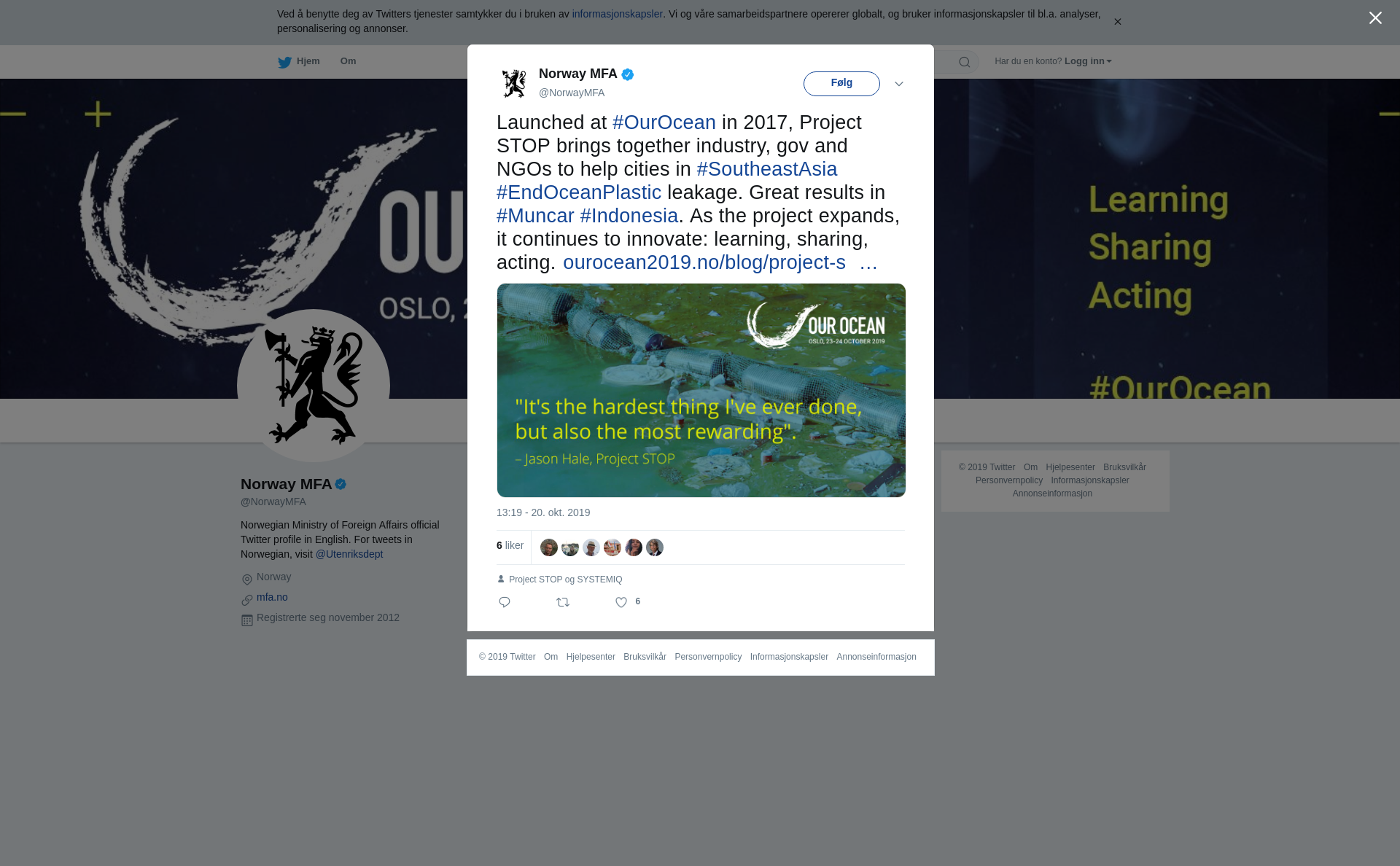This screenshot has width=1400, height=866.
Task: Open the Logg inn dropdown
Action: [x=1088, y=61]
